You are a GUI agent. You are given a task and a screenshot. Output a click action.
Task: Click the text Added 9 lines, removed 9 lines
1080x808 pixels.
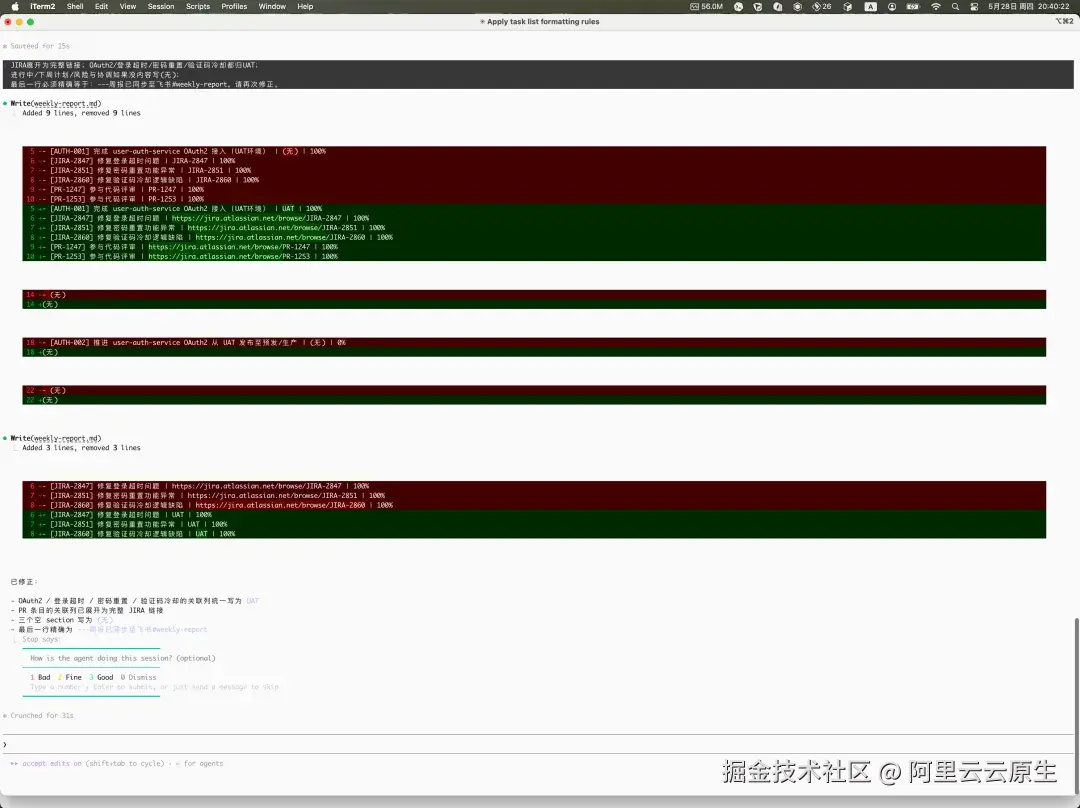(81, 113)
